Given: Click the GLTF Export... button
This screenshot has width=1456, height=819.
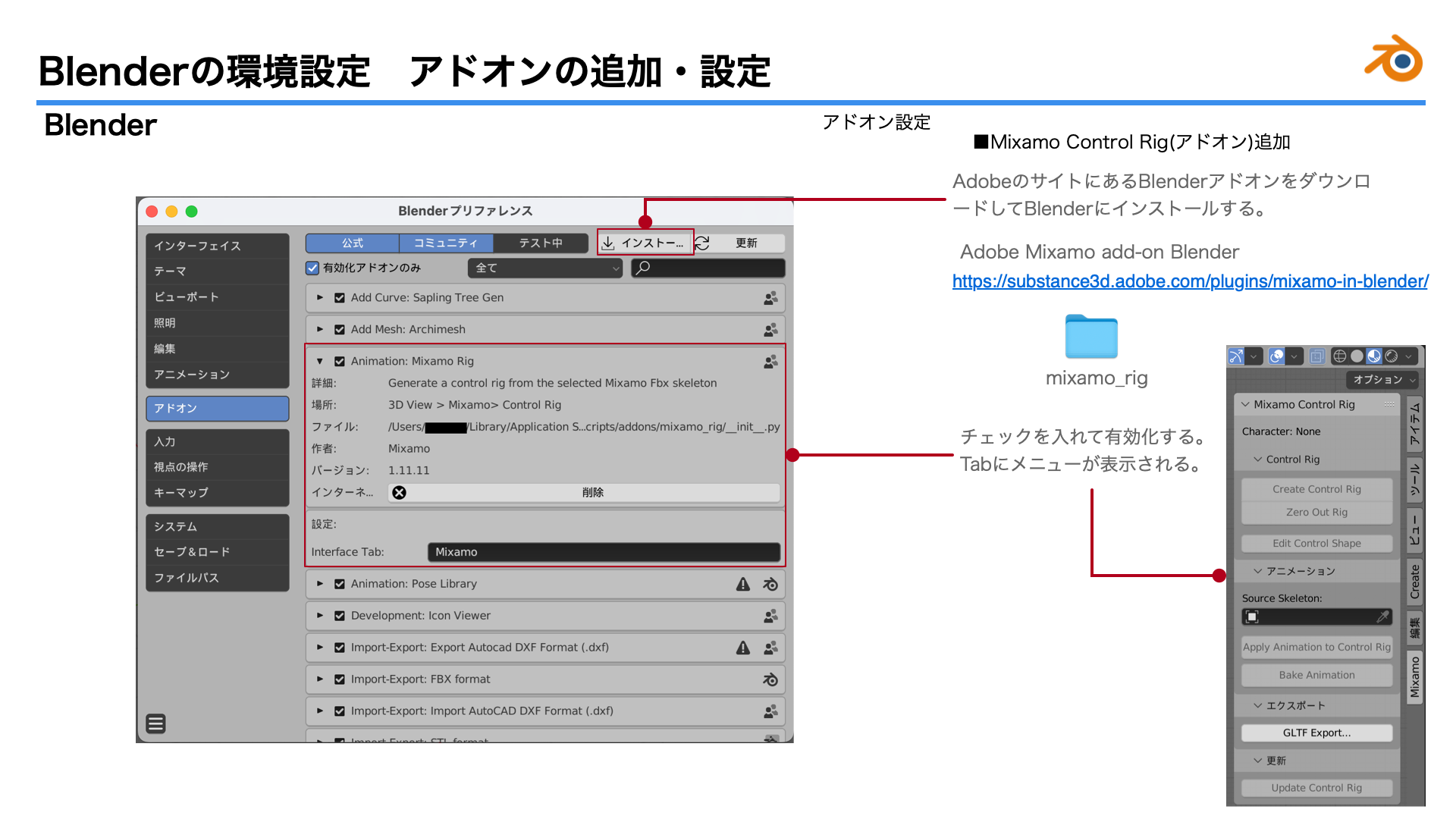Looking at the screenshot, I should point(1316,733).
